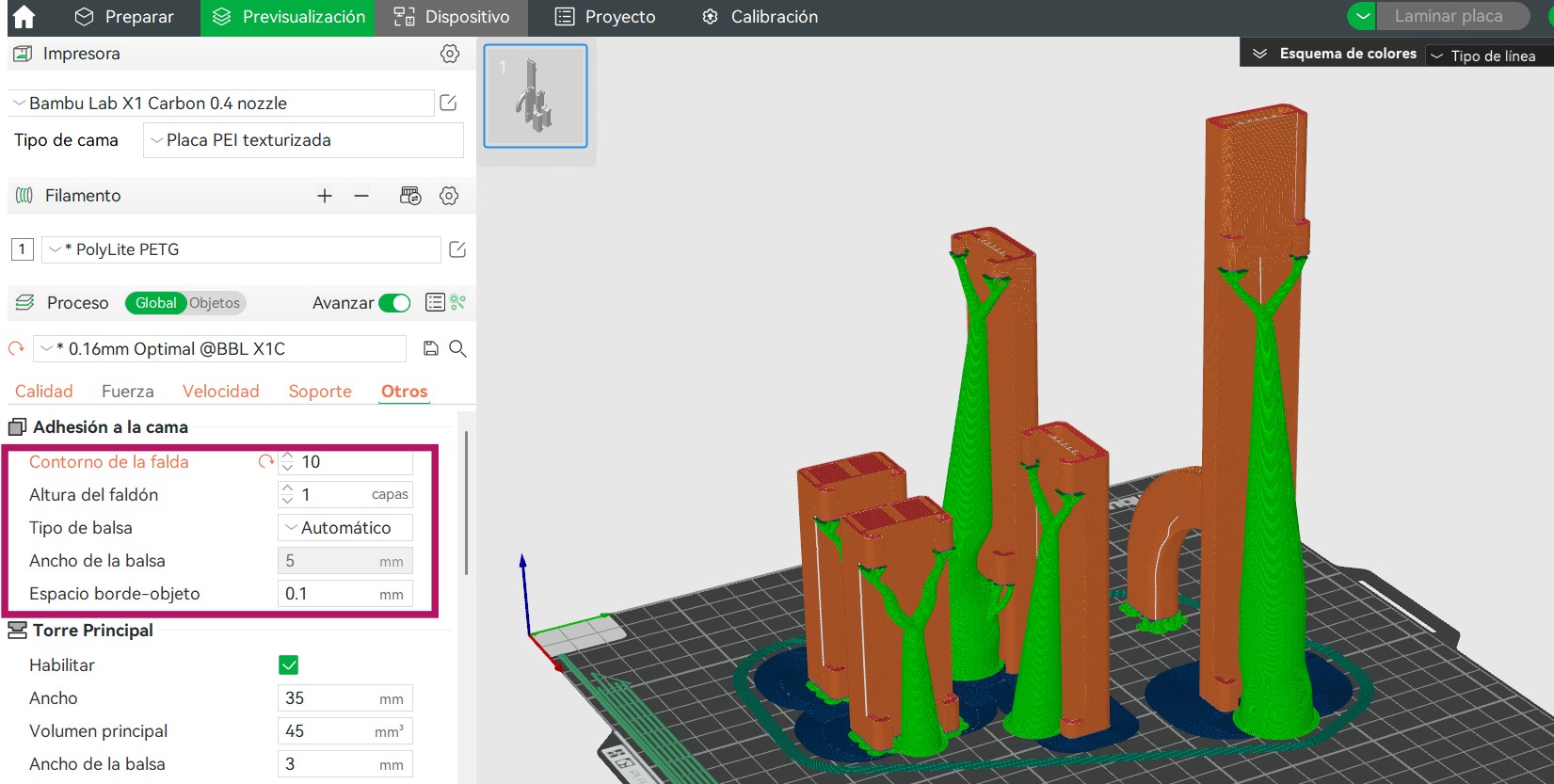Open the Previsualización tab
This screenshot has width=1554, height=784.
[x=288, y=17]
